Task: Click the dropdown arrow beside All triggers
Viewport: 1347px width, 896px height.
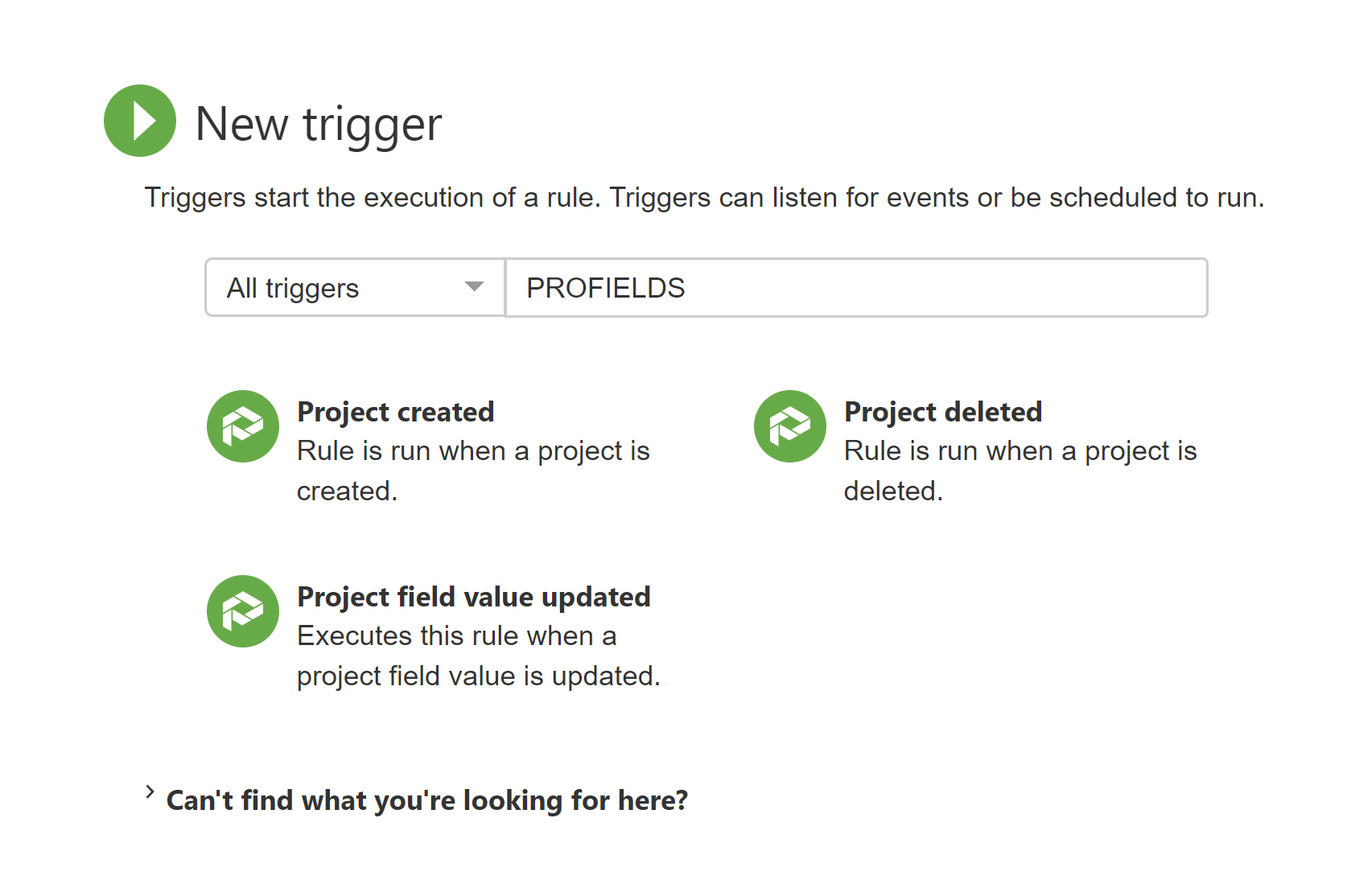Action: click(x=475, y=287)
